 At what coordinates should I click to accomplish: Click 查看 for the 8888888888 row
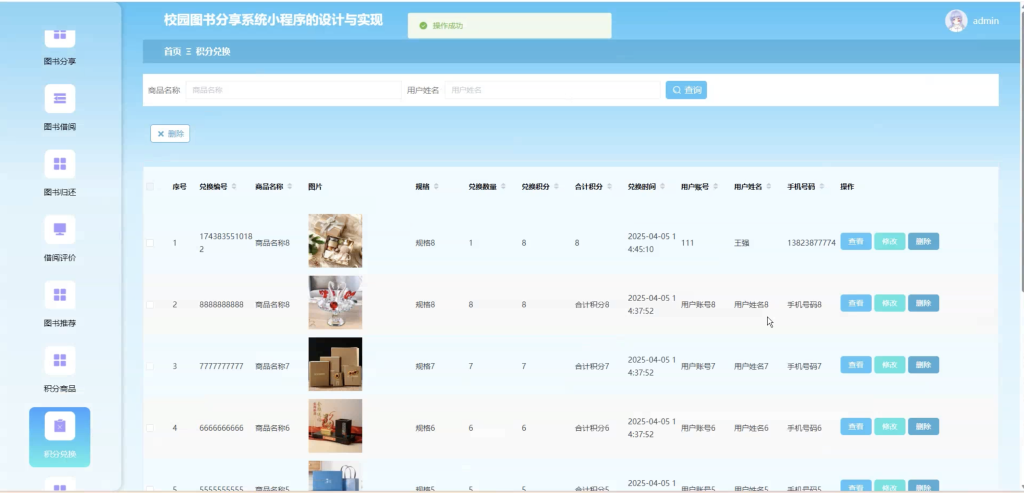[x=856, y=303]
